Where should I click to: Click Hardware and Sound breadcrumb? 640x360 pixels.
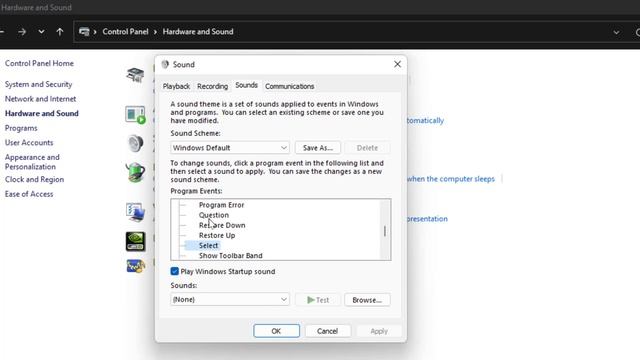pos(198,31)
